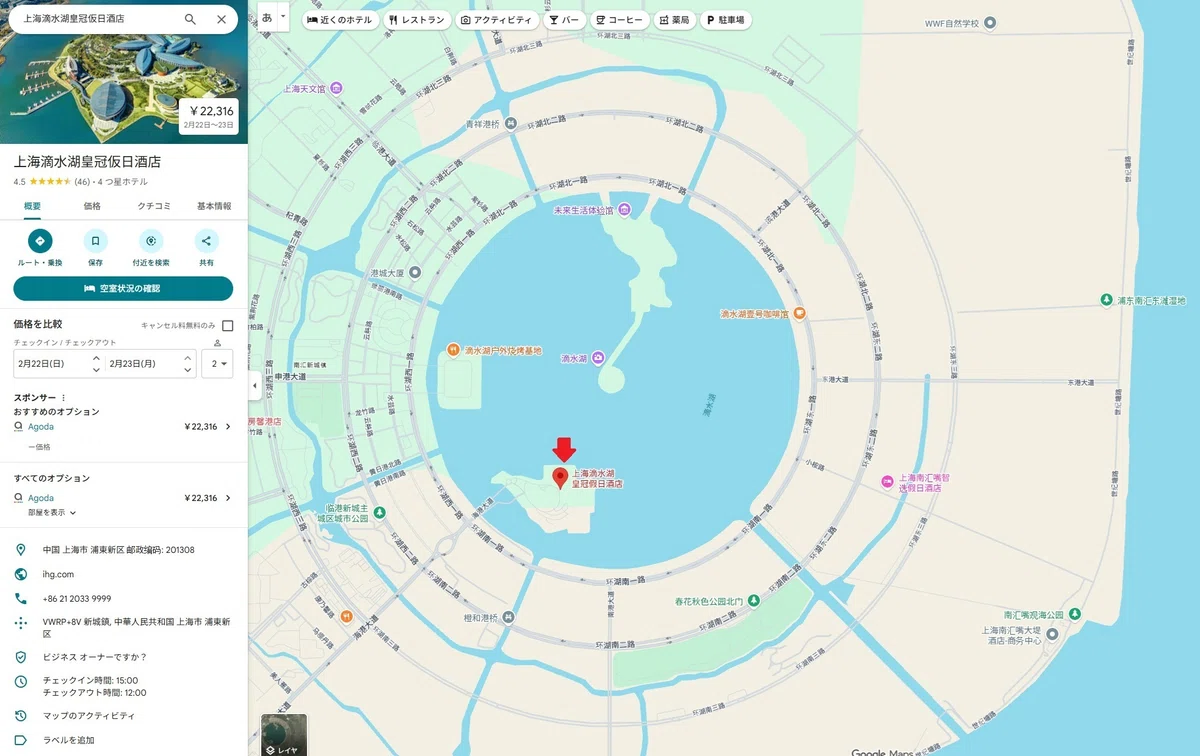Filter by アクティビティ chip
Image resolution: width=1200 pixels, height=756 pixels.
click(497, 20)
